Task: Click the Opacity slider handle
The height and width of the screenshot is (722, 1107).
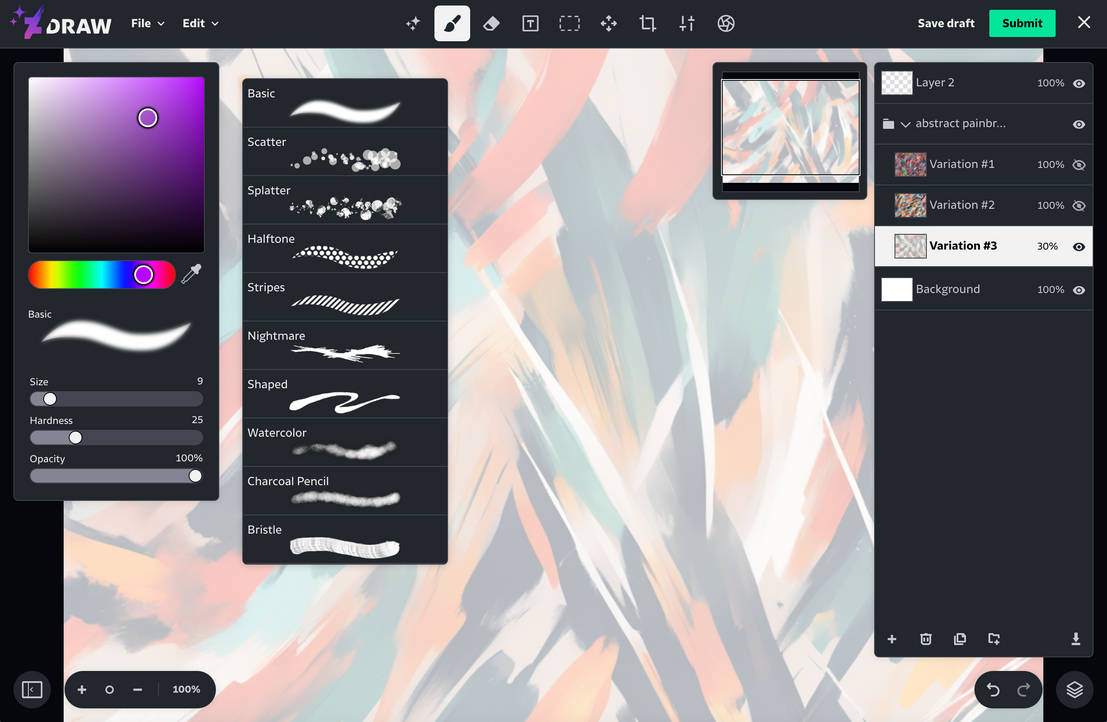Action: pos(195,476)
